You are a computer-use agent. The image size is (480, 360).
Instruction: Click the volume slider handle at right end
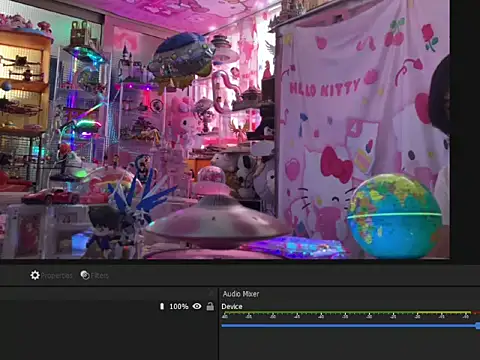tap(478, 325)
